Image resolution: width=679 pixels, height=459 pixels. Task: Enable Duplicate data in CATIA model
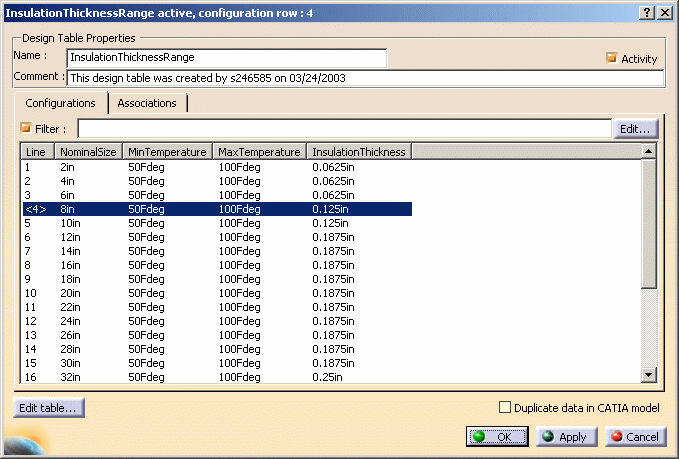click(504, 407)
